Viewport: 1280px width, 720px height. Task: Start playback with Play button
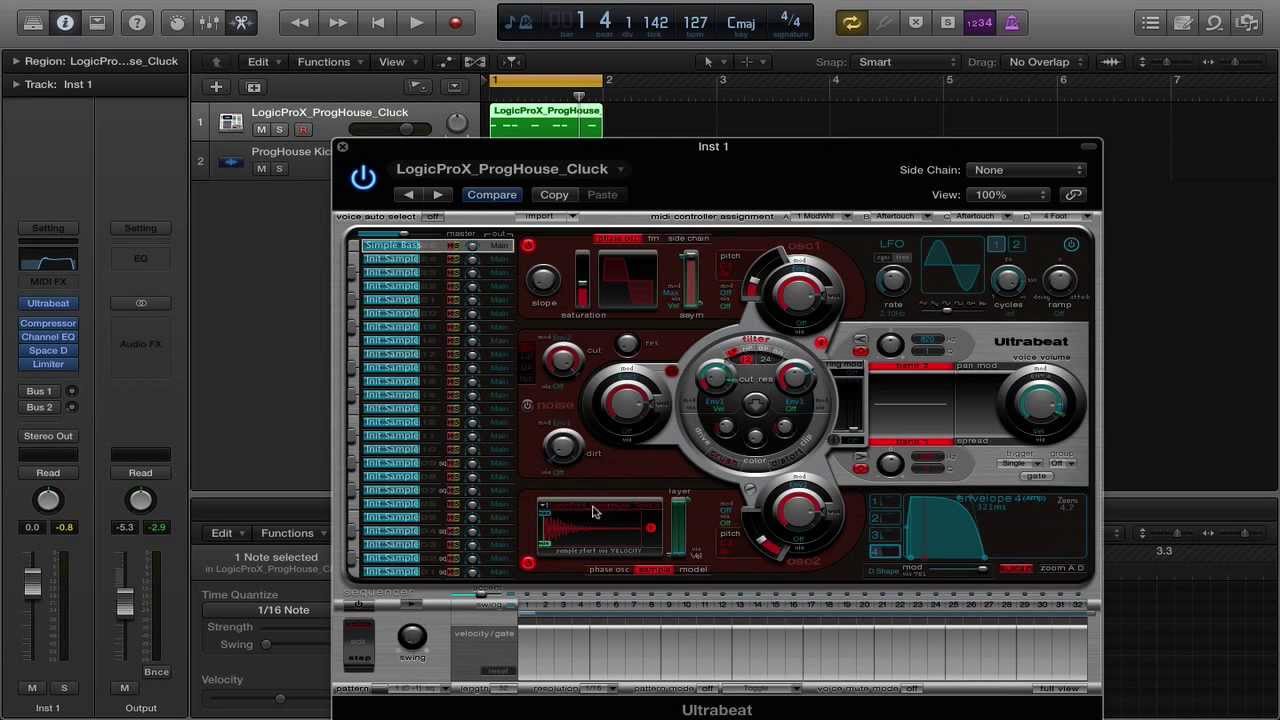[416, 22]
